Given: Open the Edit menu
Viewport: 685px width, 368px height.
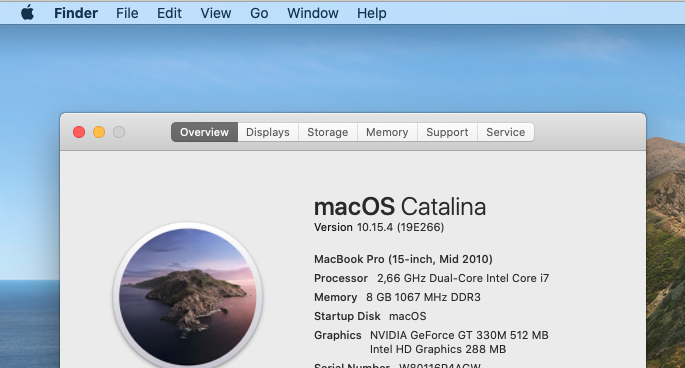Looking at the screenshot, I should point(169,13).
